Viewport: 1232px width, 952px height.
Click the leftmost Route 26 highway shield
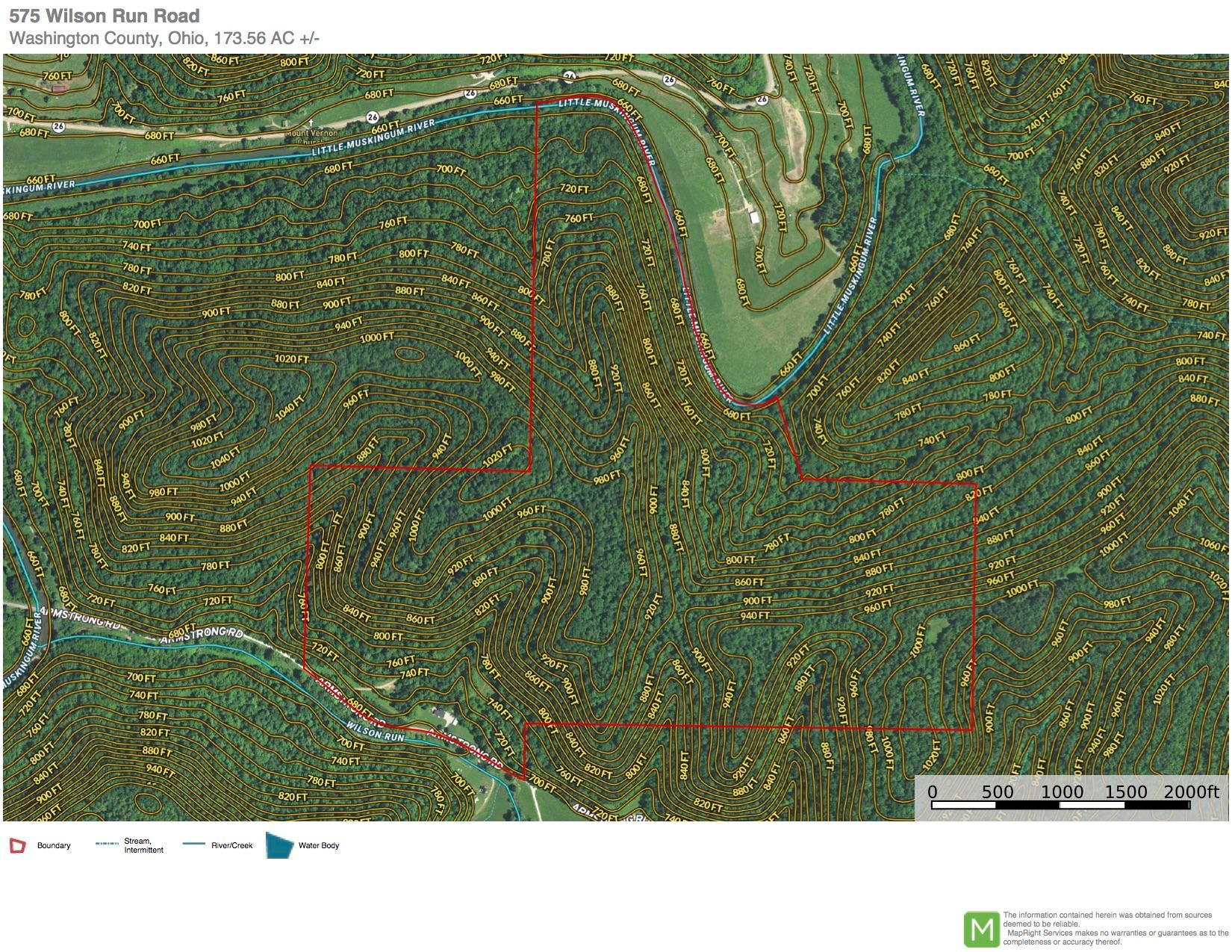(x=58, y=126)
